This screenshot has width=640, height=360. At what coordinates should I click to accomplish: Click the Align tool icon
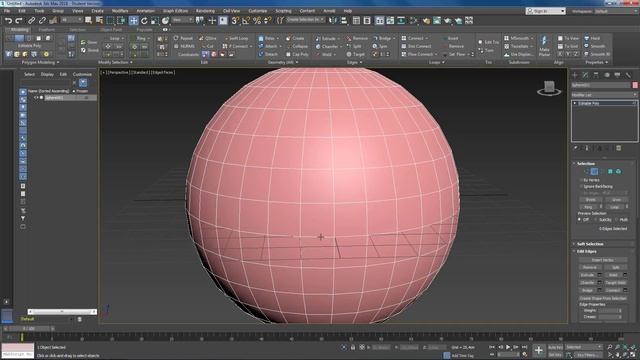344,20
